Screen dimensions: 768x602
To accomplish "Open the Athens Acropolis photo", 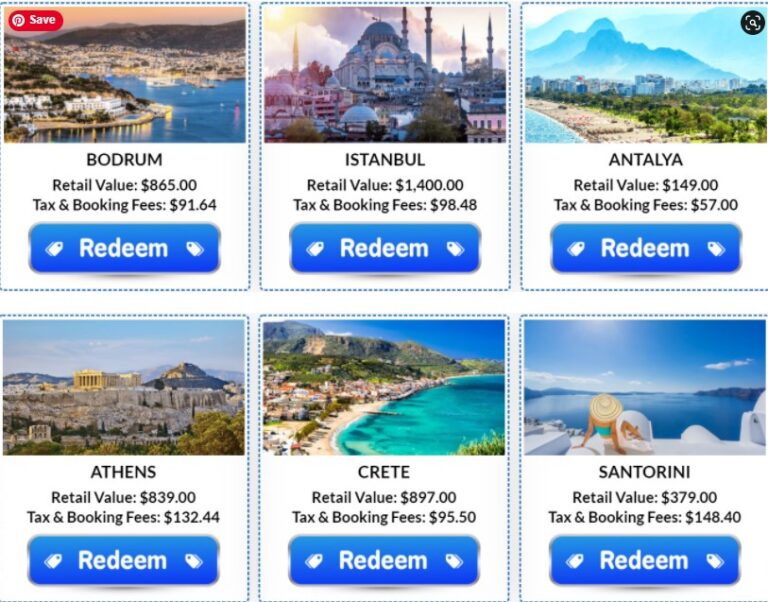I will tap(123, 387).
